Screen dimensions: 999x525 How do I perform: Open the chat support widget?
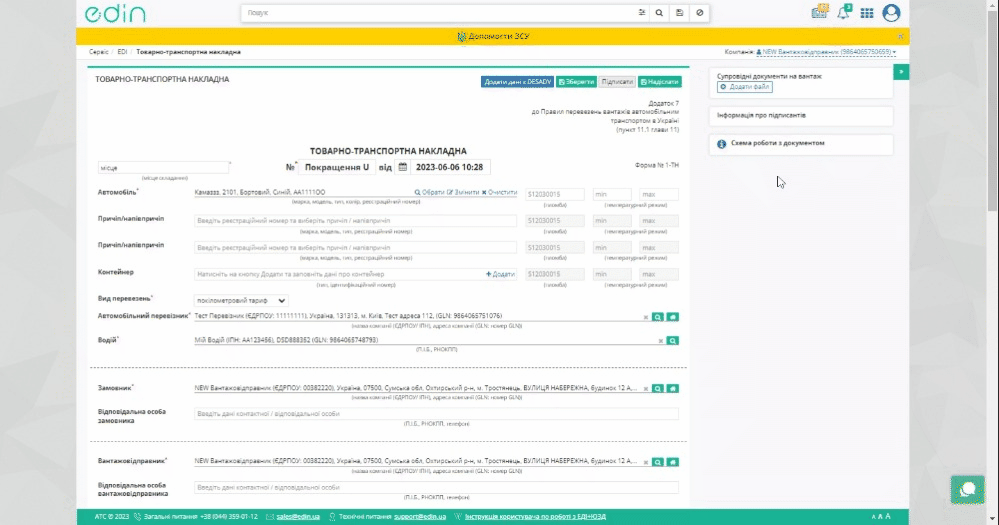pyautogui.click(x=967, y=489)
